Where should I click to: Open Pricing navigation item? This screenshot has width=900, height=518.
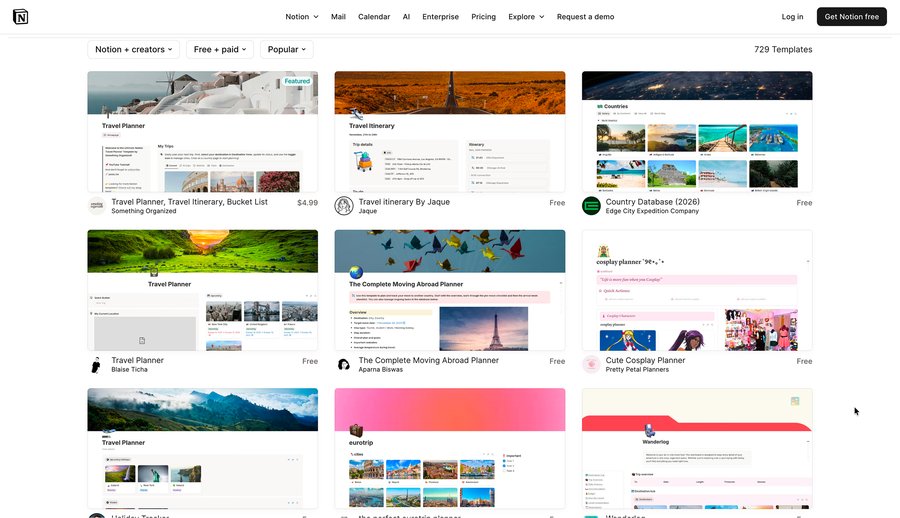(483, 17)
